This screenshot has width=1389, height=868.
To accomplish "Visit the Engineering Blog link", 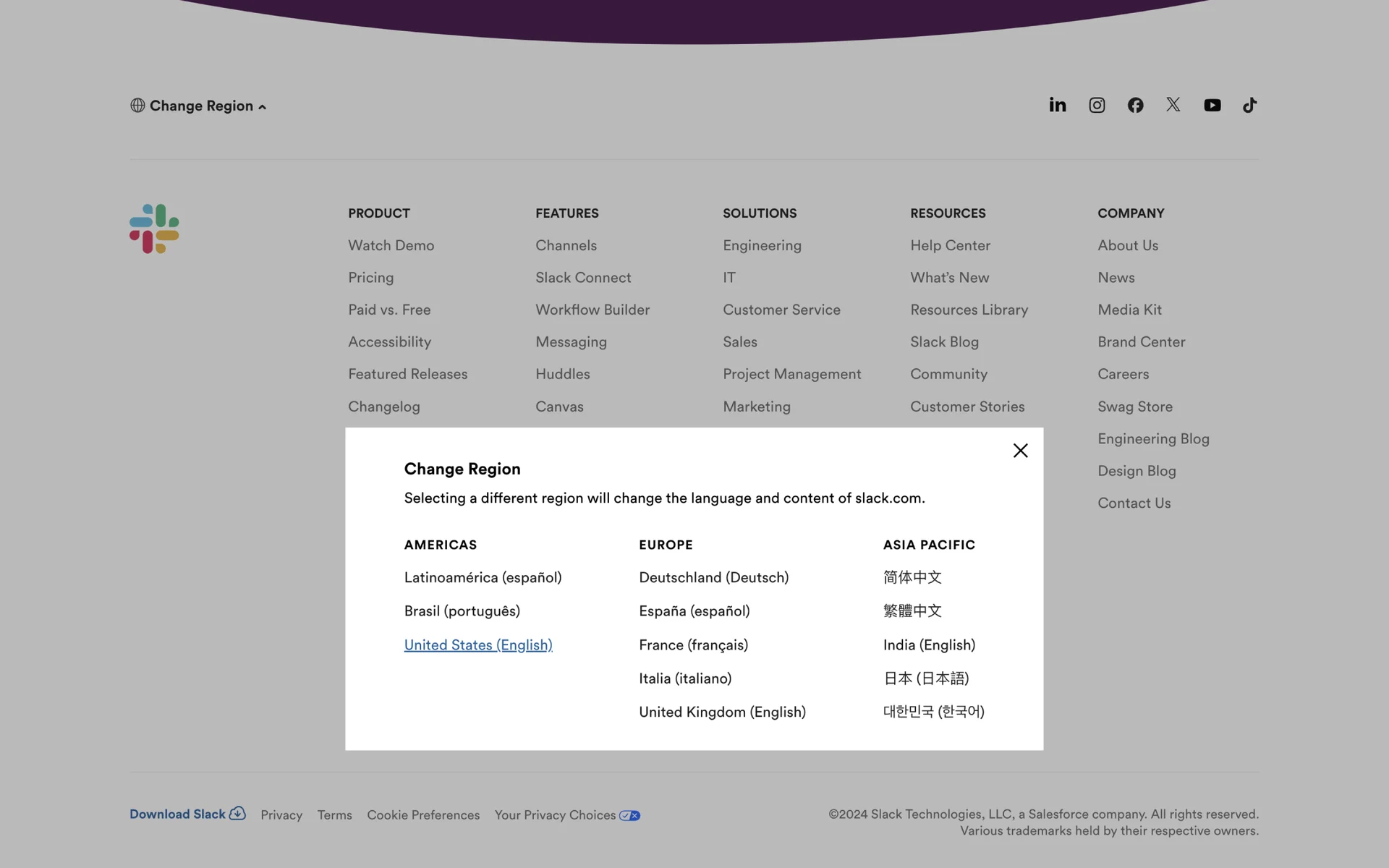I will [1152, 438].
